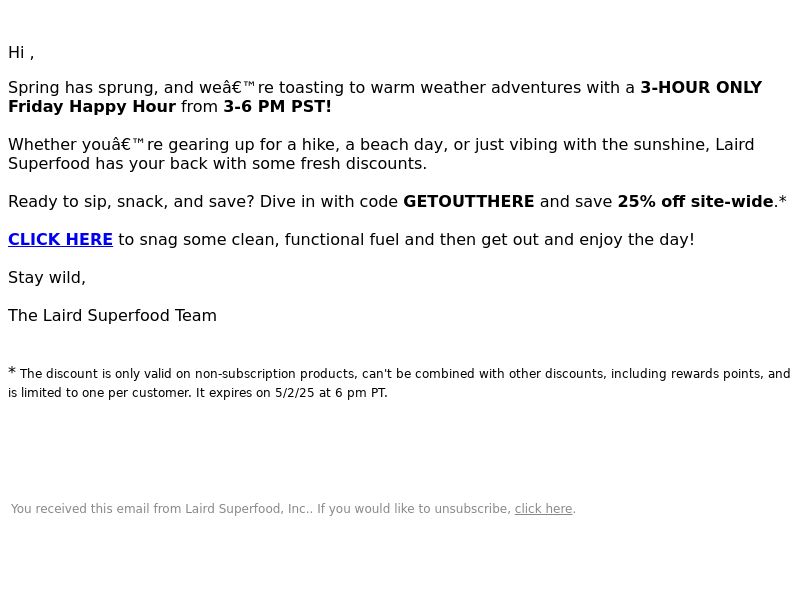The width and height of the screenshot is (800, 600).
Task: Click the bold '3-HOUR ONLY' text
Action: pos(701,87)
